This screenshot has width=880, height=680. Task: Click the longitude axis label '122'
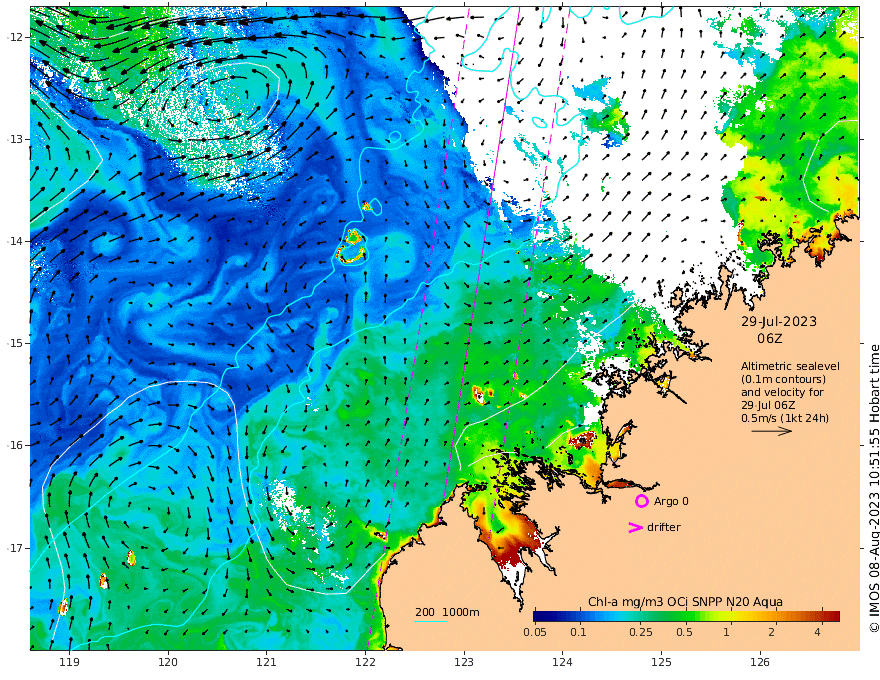coord(365,663)
